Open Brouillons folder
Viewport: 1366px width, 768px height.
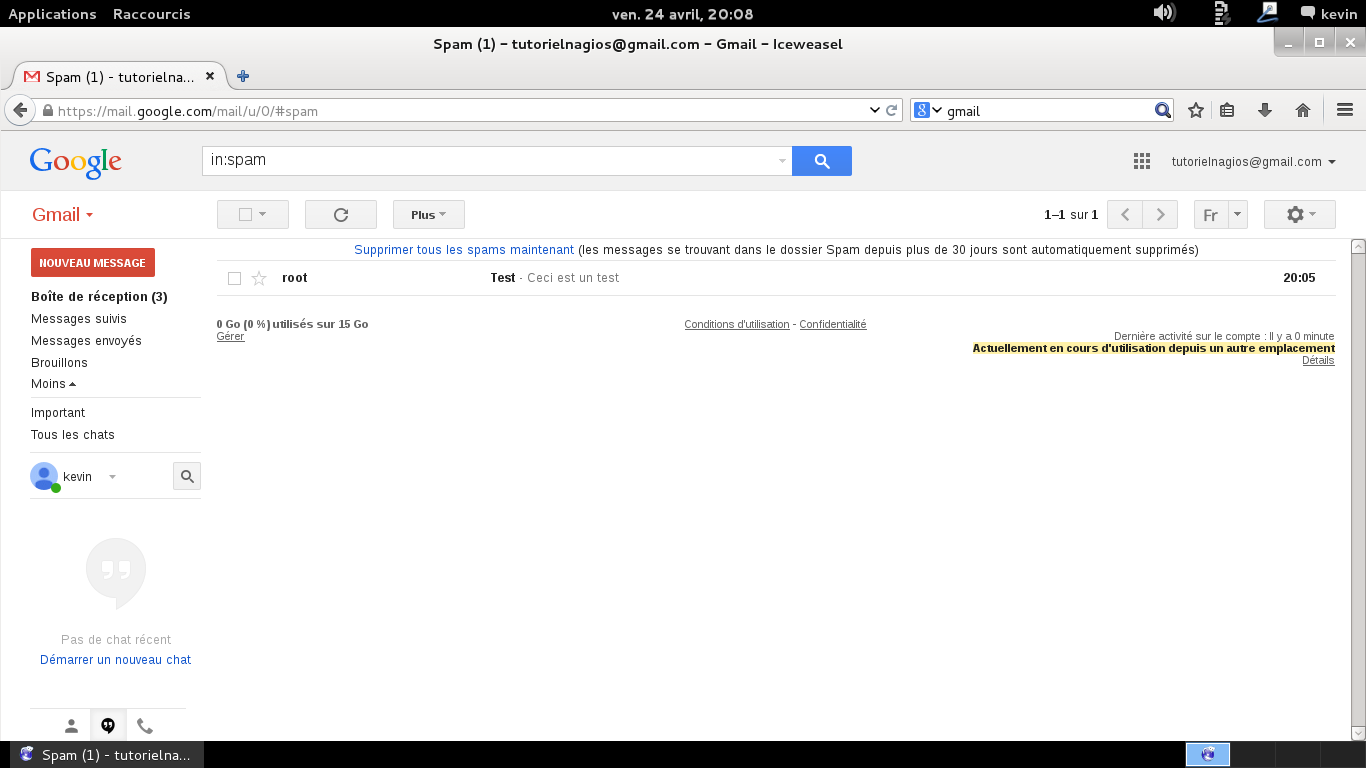point(59,363)
